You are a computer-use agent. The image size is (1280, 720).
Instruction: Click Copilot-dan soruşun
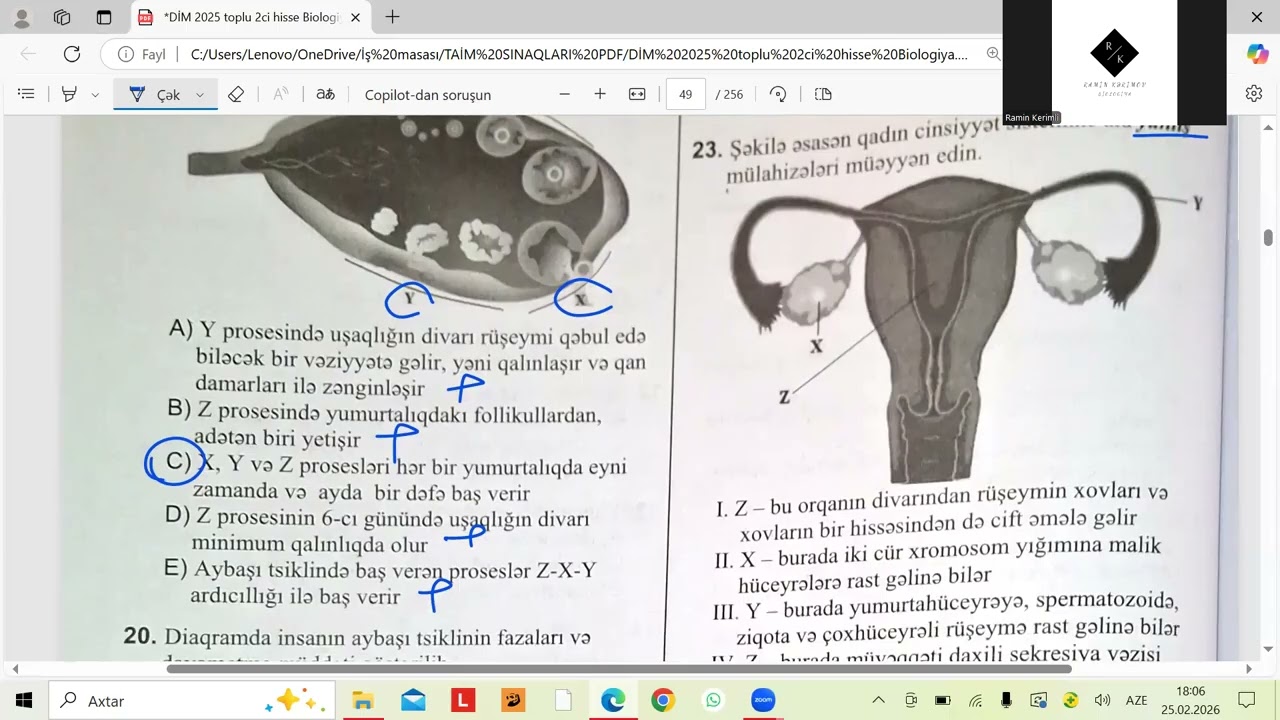click(x=428, y=94)
